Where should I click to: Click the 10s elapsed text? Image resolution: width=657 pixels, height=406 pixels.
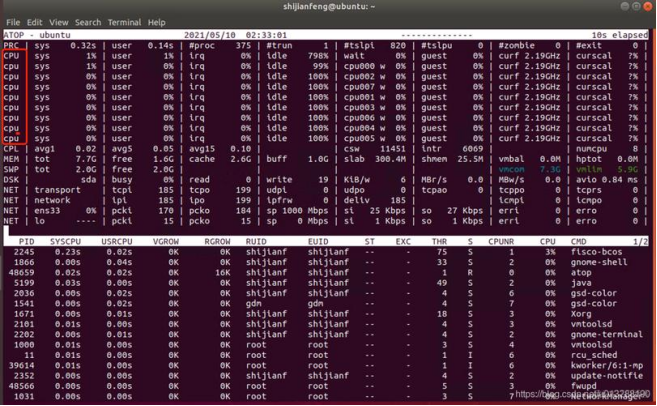point(620,35)
